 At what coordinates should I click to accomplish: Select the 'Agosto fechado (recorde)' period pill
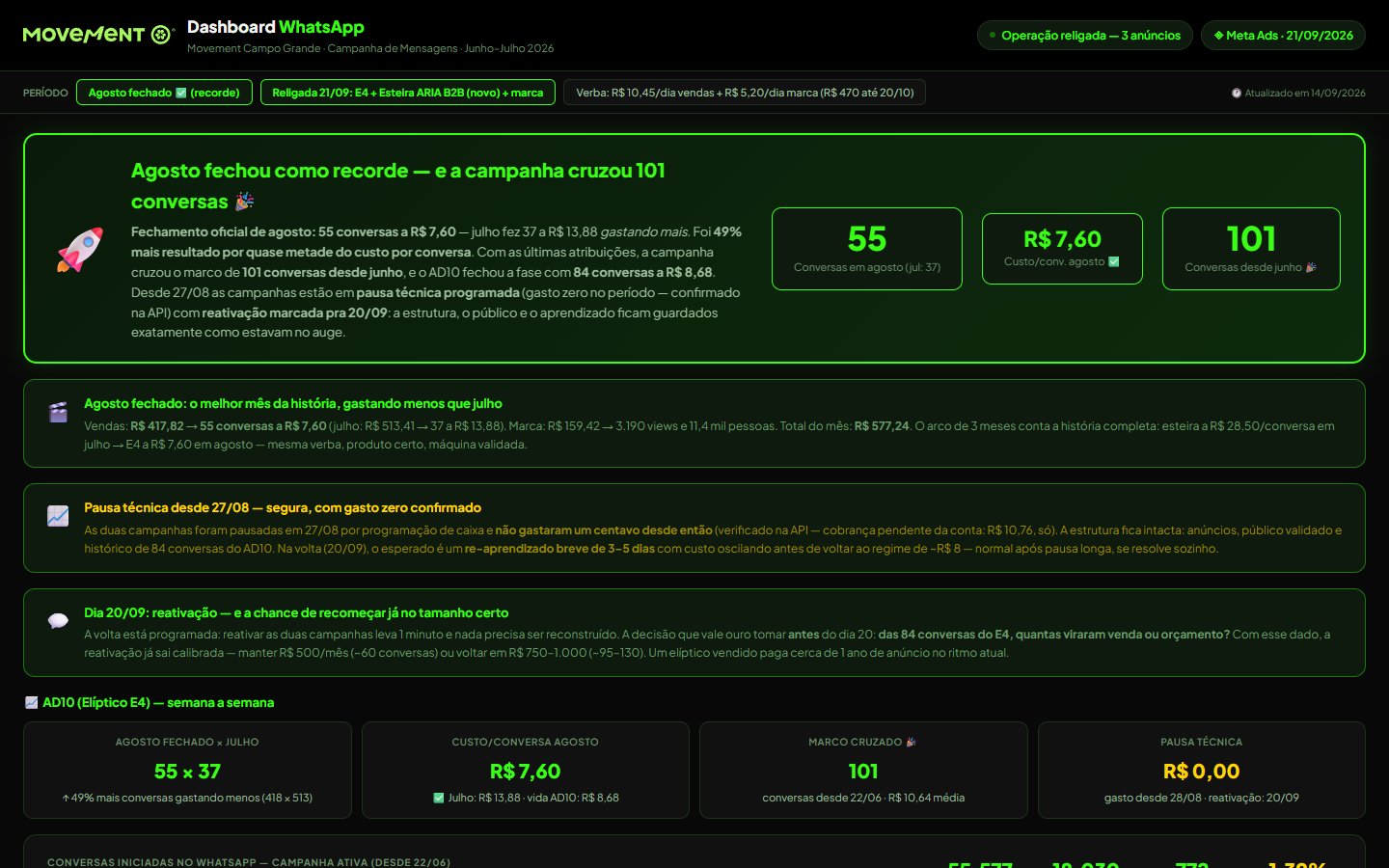pyautogui.click(x=164, y=93)
